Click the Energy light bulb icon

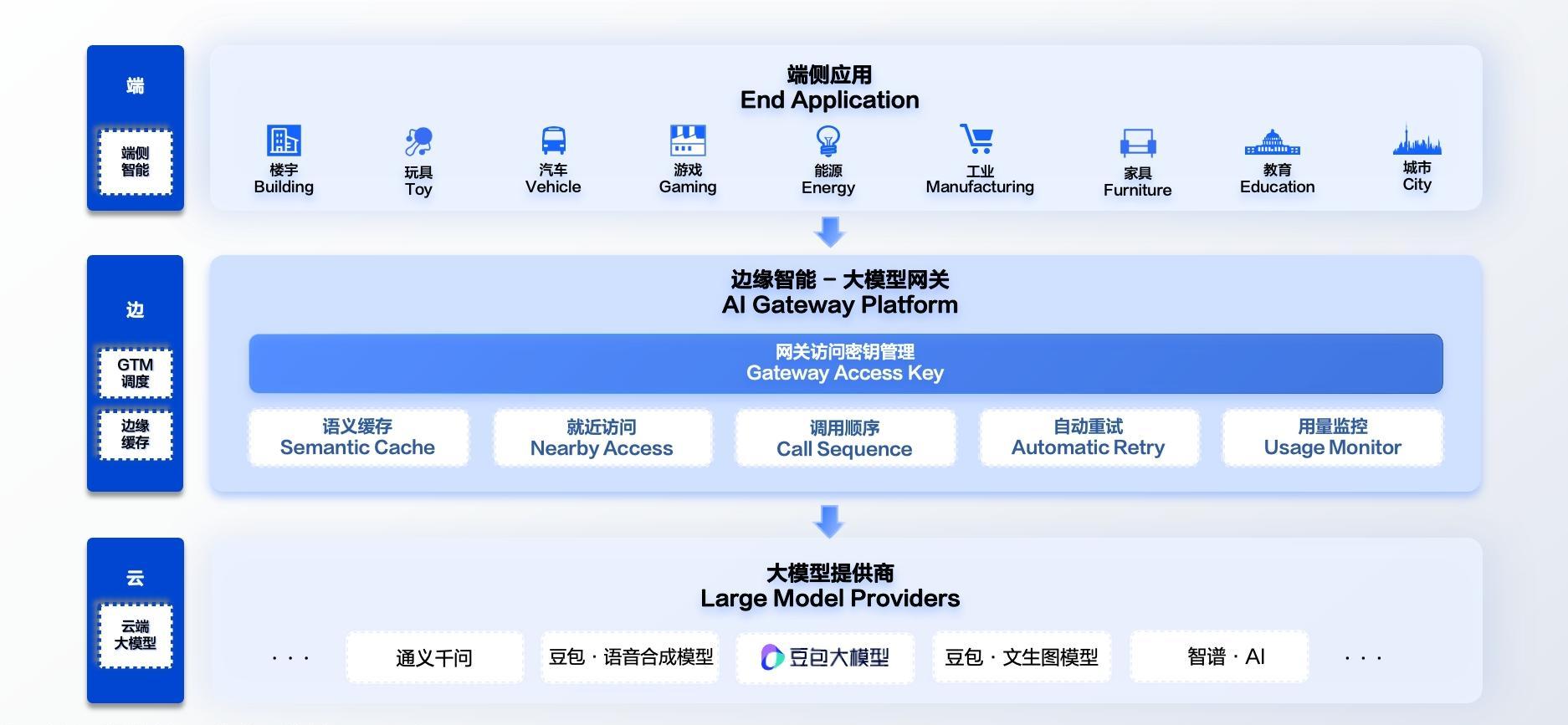(828, 140)
